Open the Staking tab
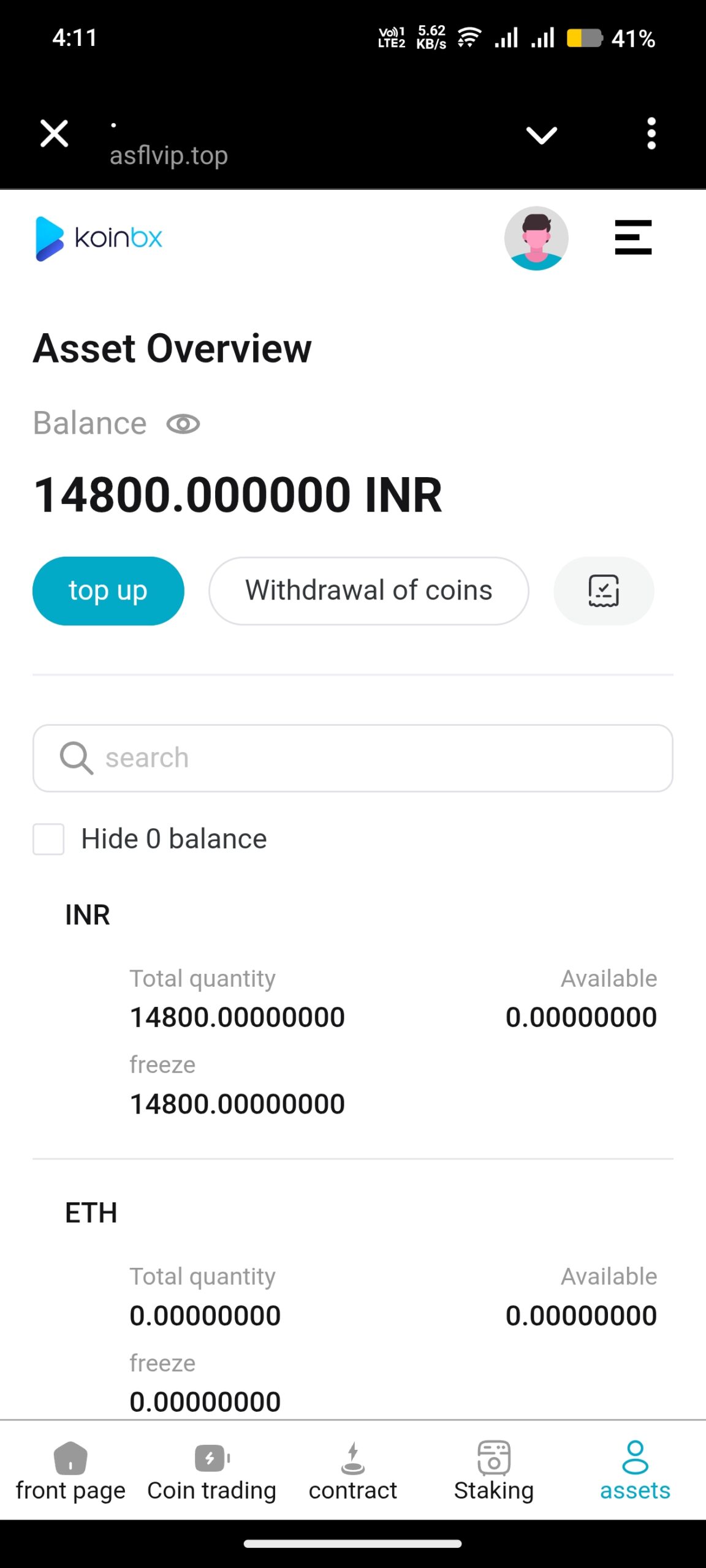 (494, 1471)
